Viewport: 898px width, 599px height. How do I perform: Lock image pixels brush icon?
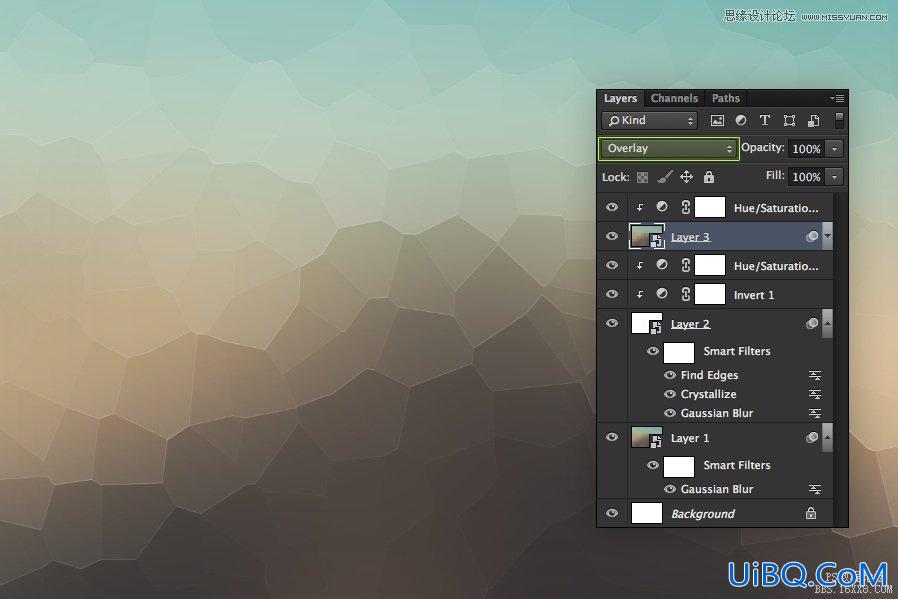664,177
